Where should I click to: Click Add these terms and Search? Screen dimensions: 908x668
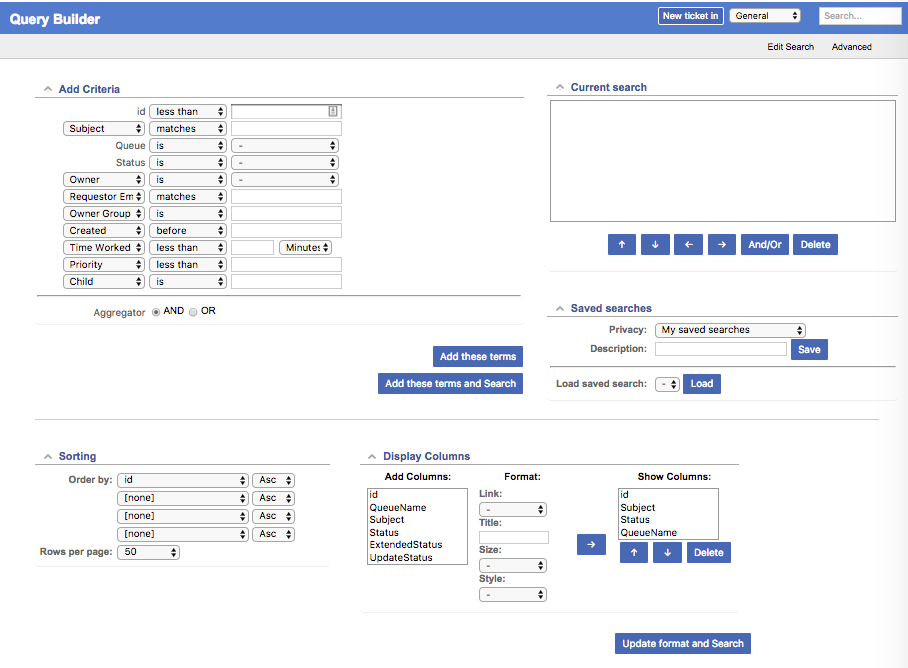[450, 383]
